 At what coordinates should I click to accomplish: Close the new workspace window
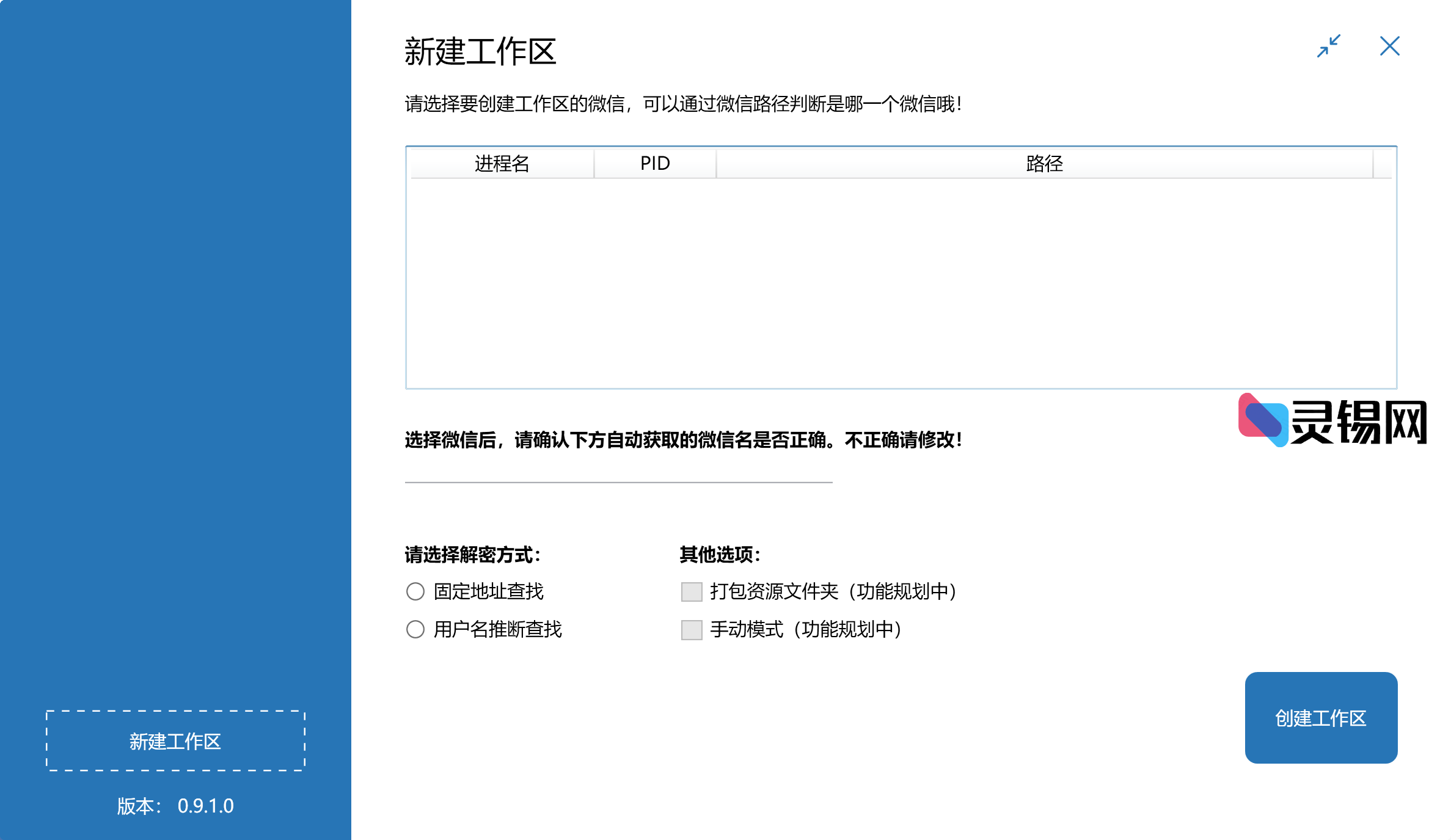click(1389, 46)
